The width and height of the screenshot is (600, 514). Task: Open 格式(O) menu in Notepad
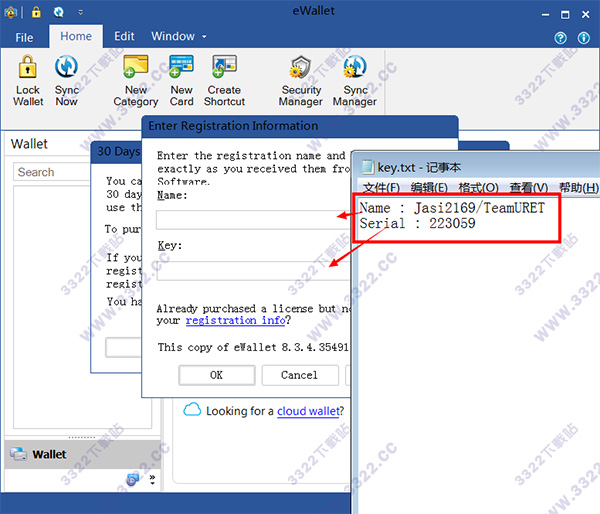478,188
